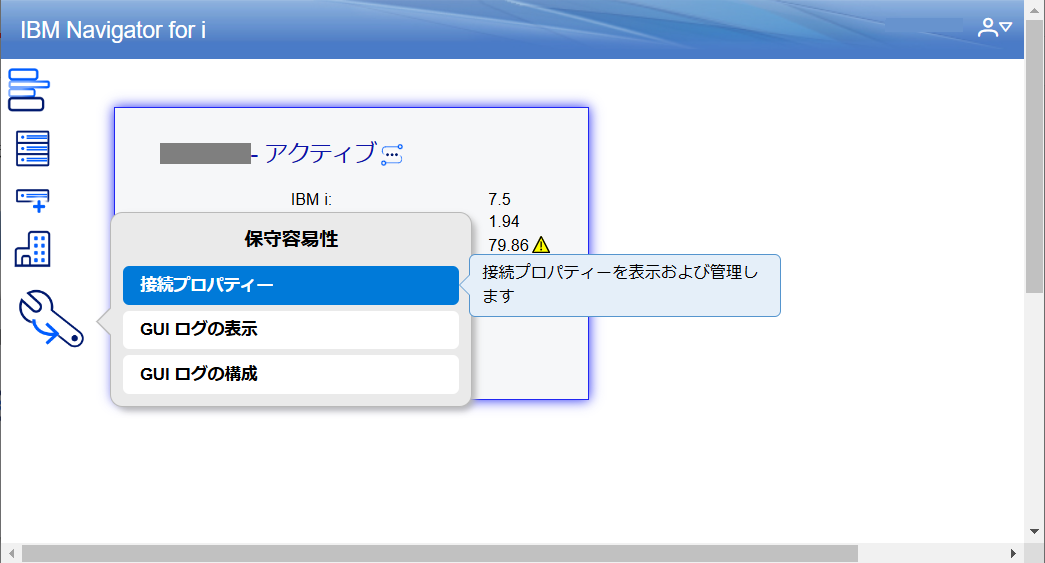
Task: Click the IBM Navigator for i title
Action: point(113,30)
